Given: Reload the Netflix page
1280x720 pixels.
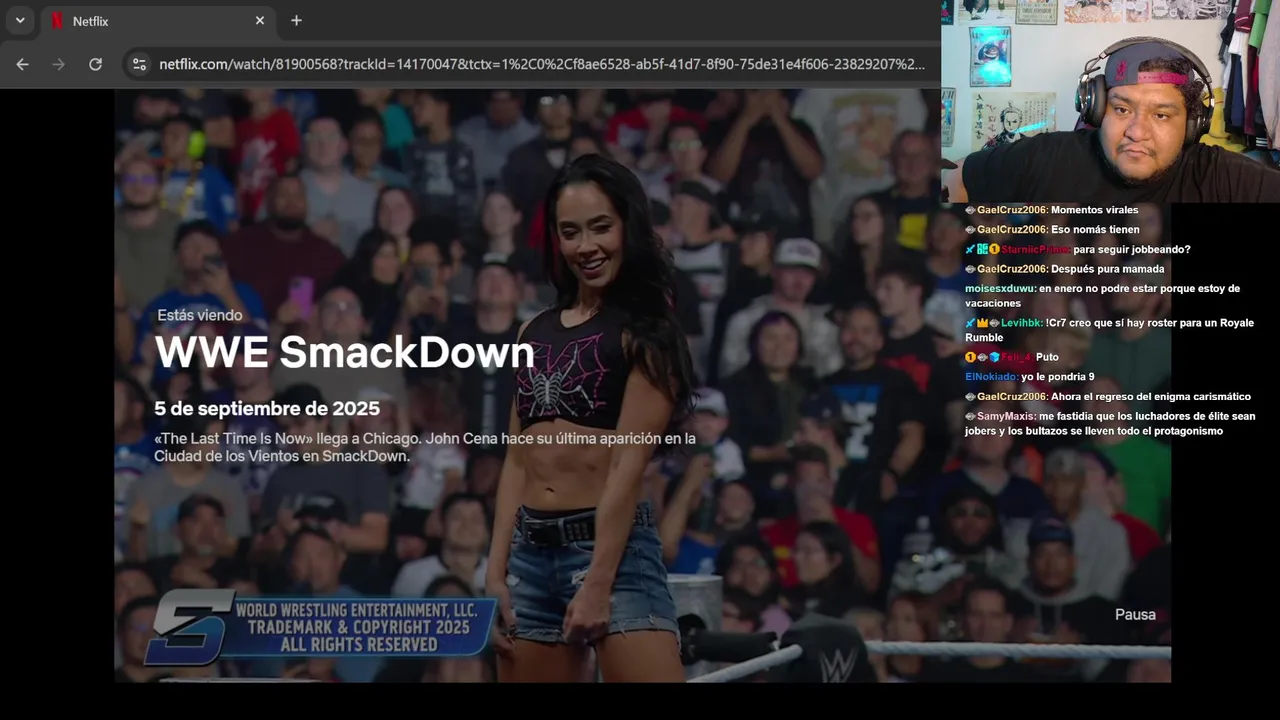Looking at the screenshot, I should point(95,64).
